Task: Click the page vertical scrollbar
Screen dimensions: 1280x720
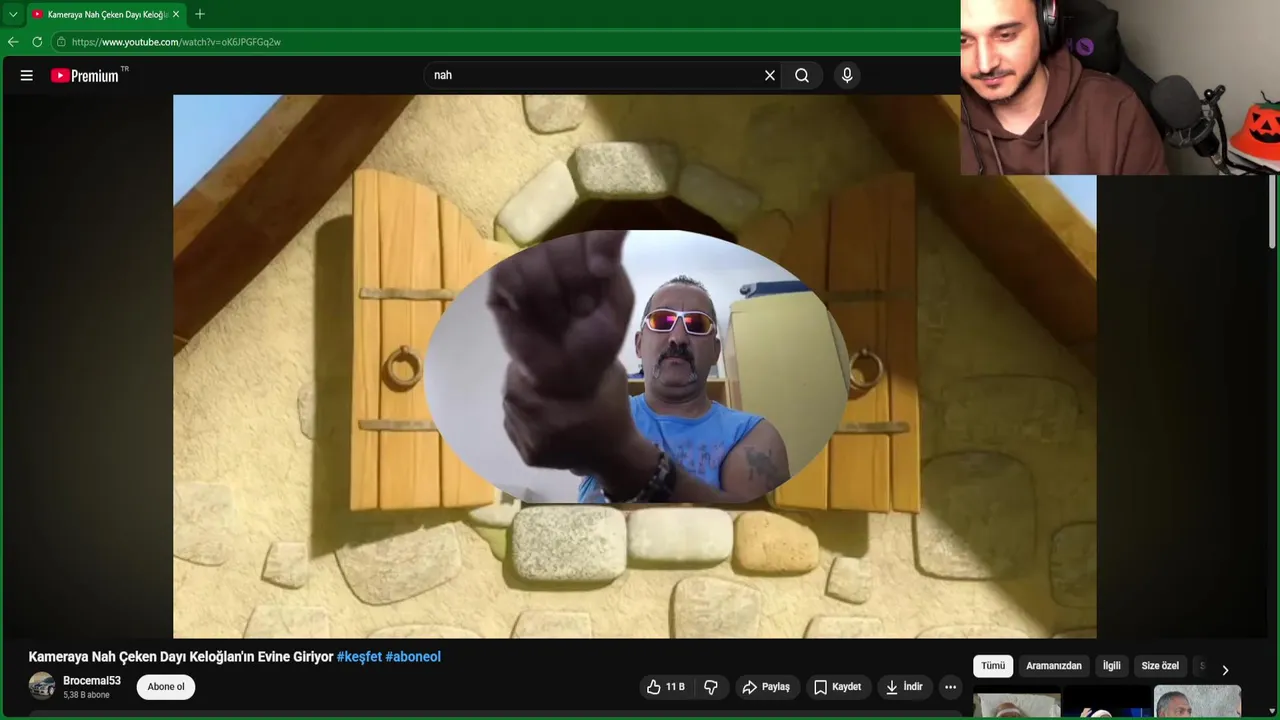Action: tap(1272, 210)
